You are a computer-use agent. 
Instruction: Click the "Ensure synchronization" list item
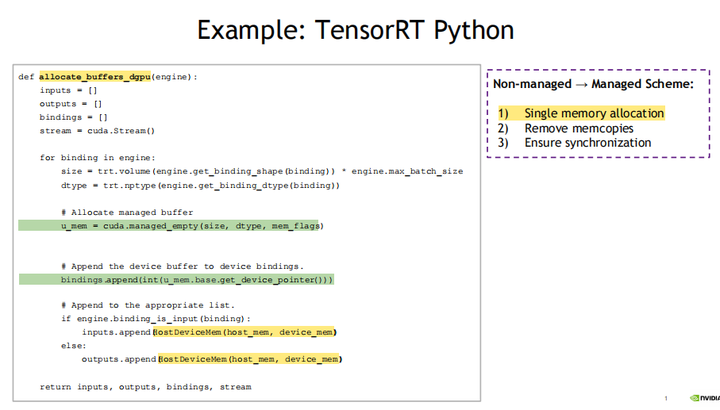click(x=588, y=143)
